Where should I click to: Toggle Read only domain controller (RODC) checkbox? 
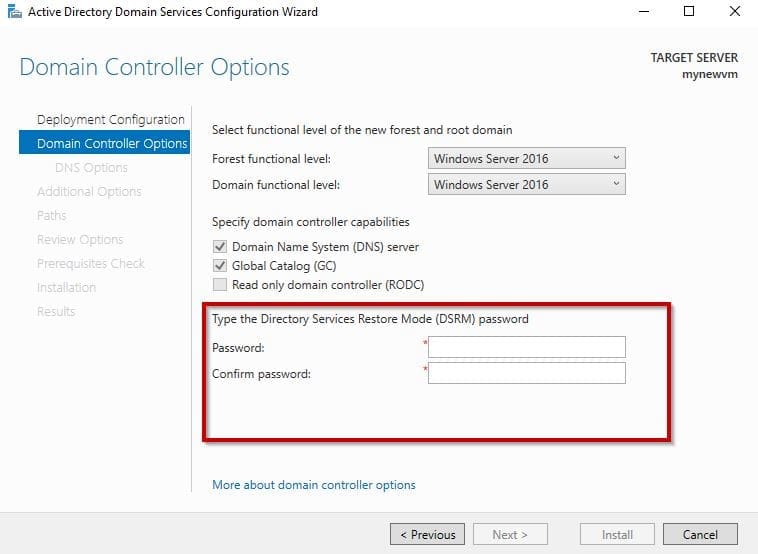220,285
